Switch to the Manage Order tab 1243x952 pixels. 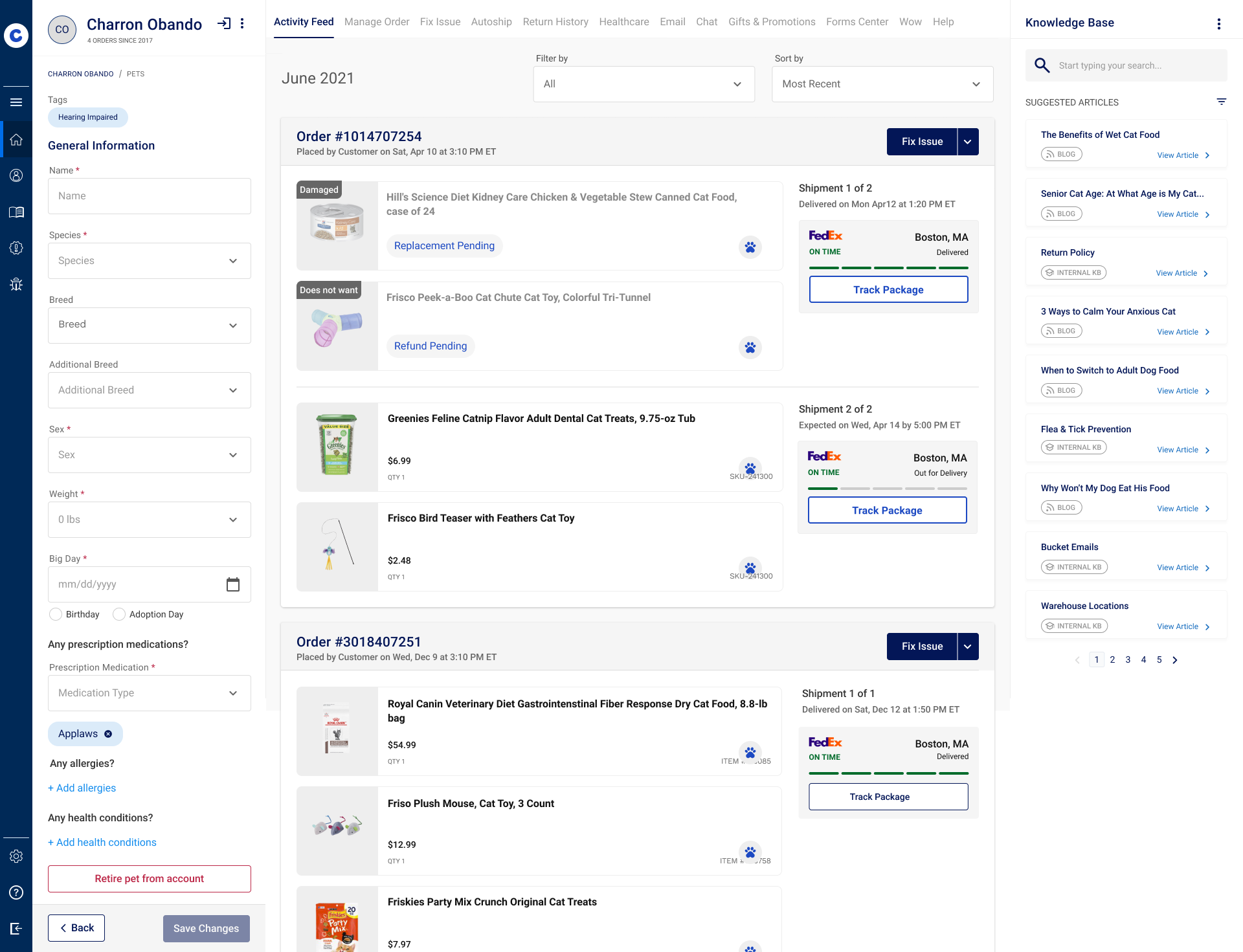[377, 21]
